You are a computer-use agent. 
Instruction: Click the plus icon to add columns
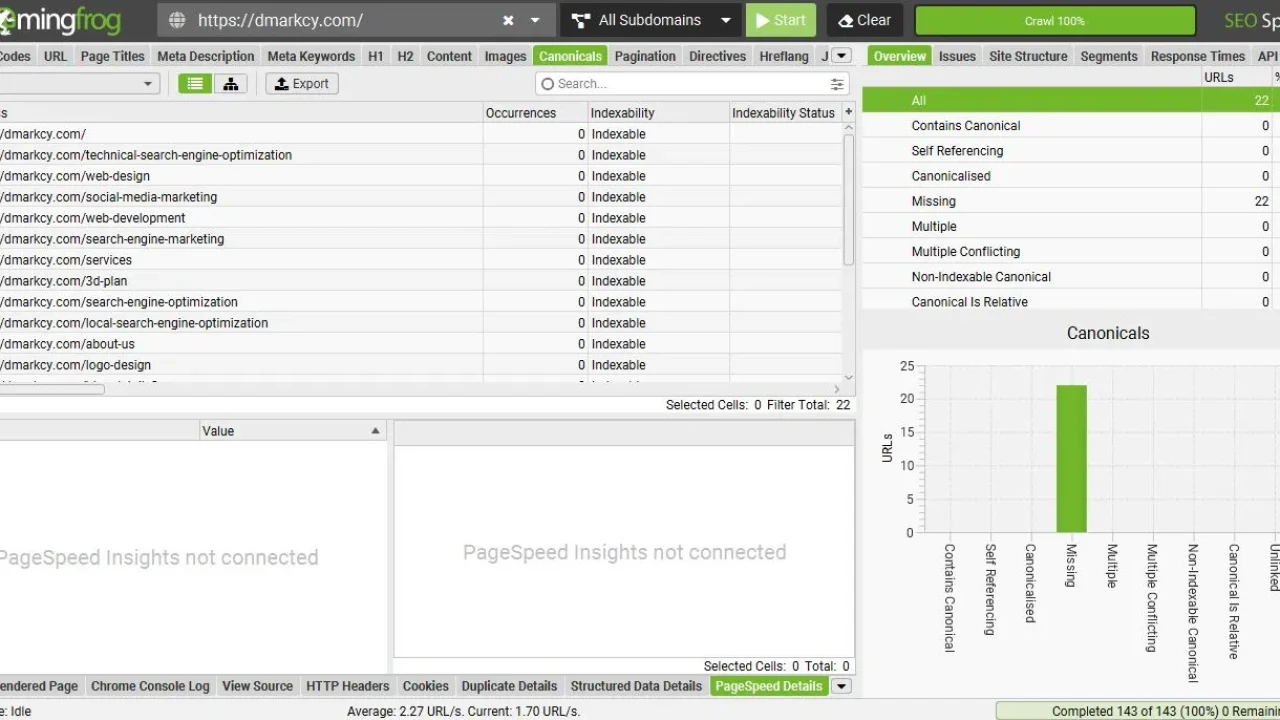(848, 112)
